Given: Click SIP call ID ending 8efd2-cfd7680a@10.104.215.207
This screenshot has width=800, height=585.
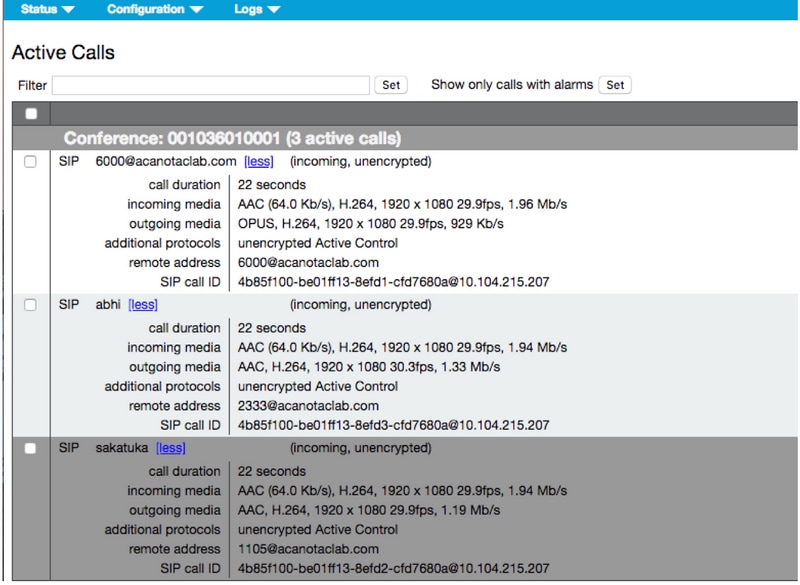Looking at the screenshot, I should tap(393, 569).
